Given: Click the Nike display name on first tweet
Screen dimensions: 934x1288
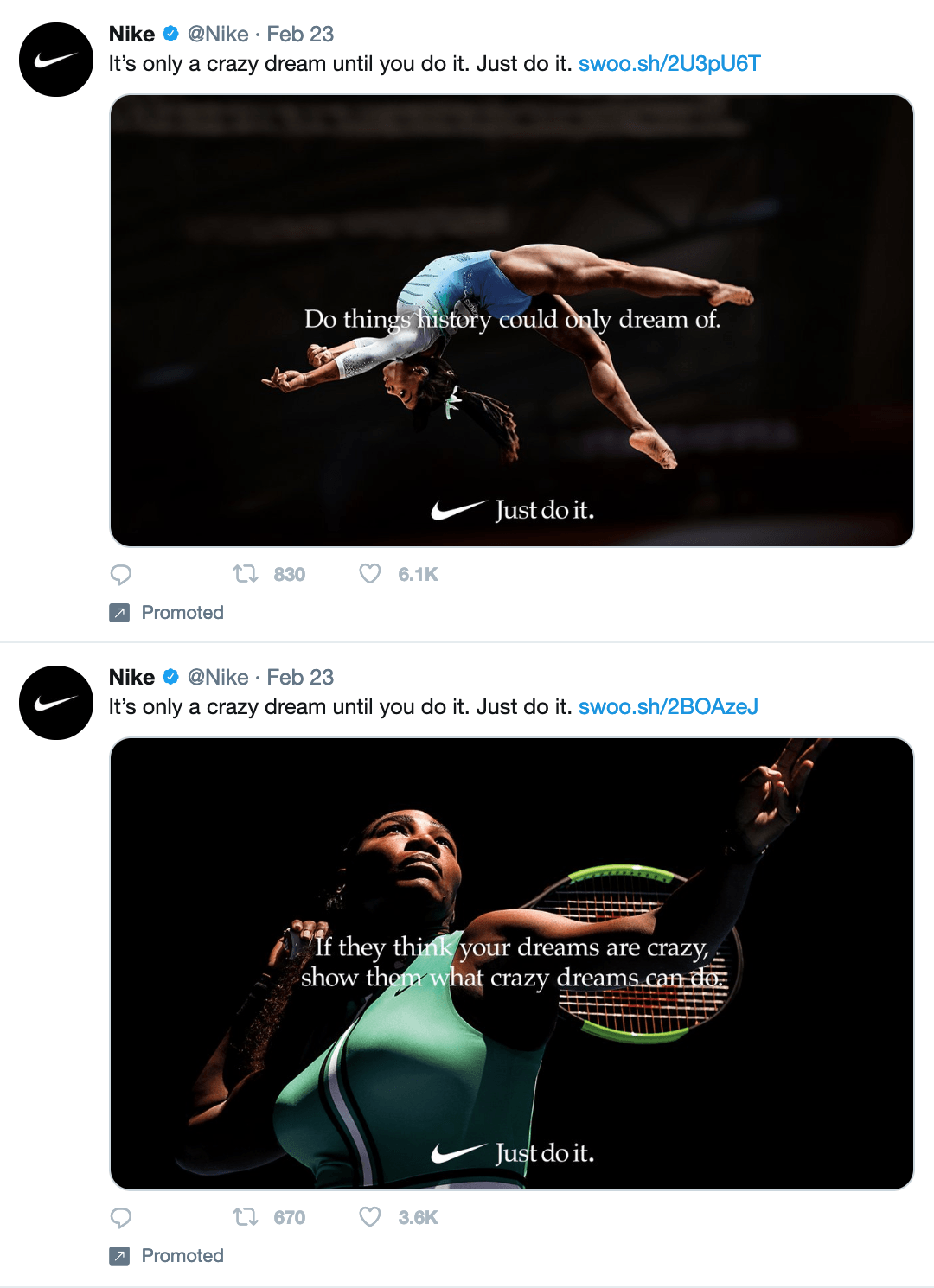Looking at the screenshot, I should [x=132, y=35].
